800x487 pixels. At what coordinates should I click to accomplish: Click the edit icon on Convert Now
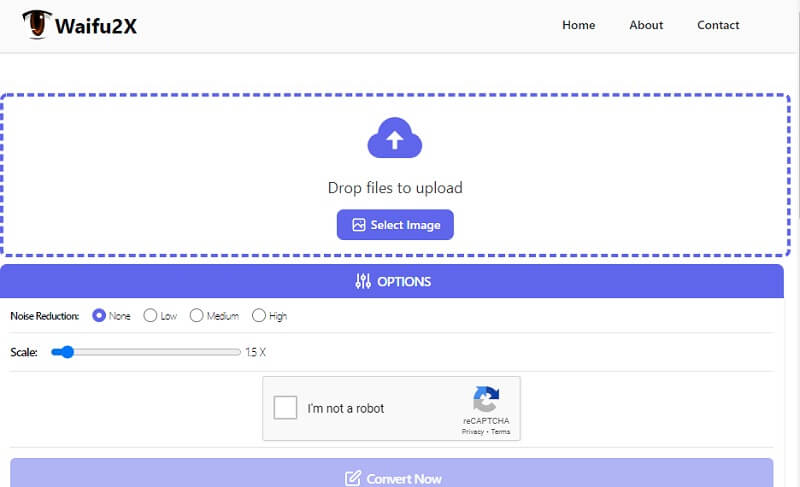(x=352, y=479)
